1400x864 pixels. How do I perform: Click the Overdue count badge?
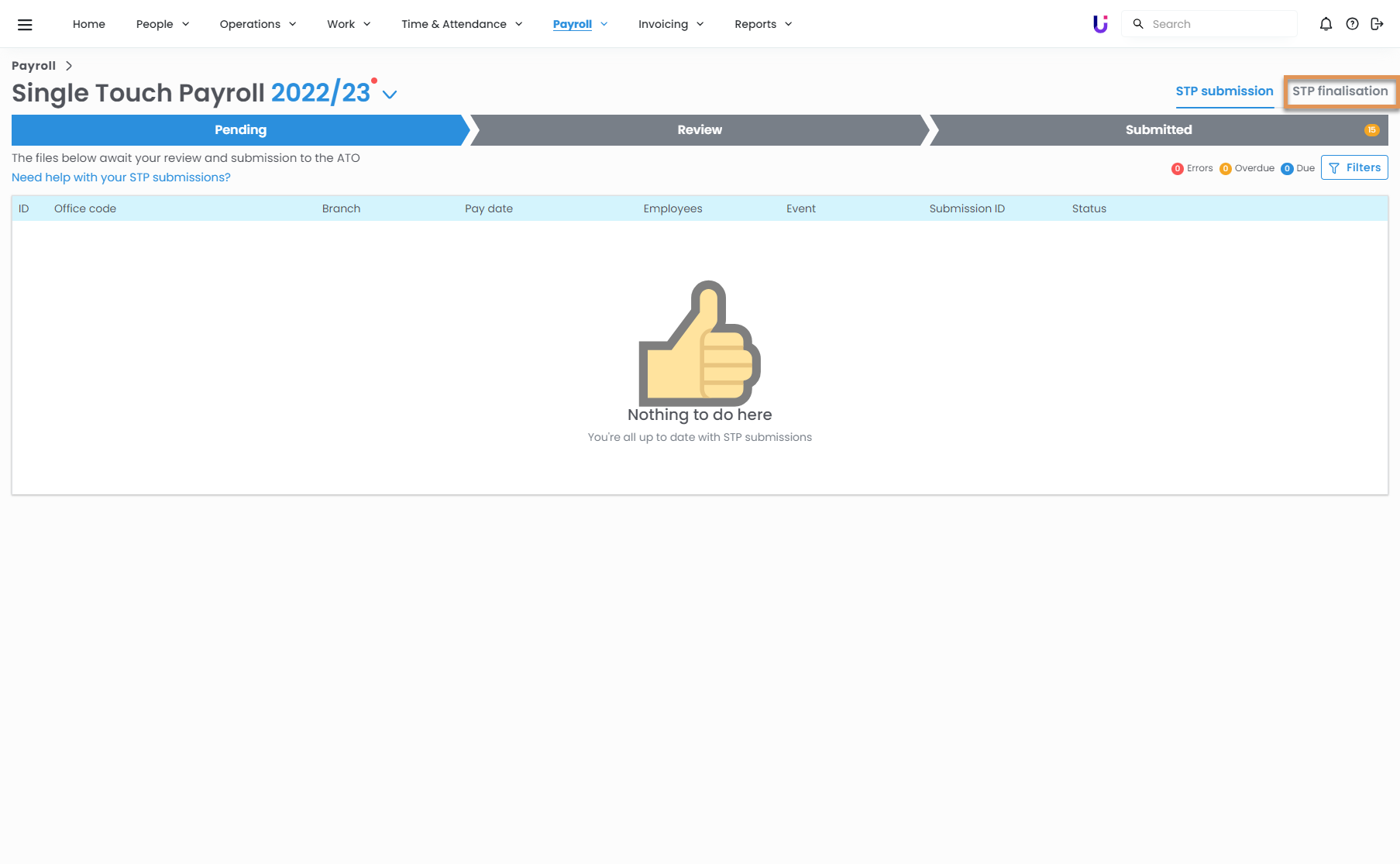coord(1225,169)
